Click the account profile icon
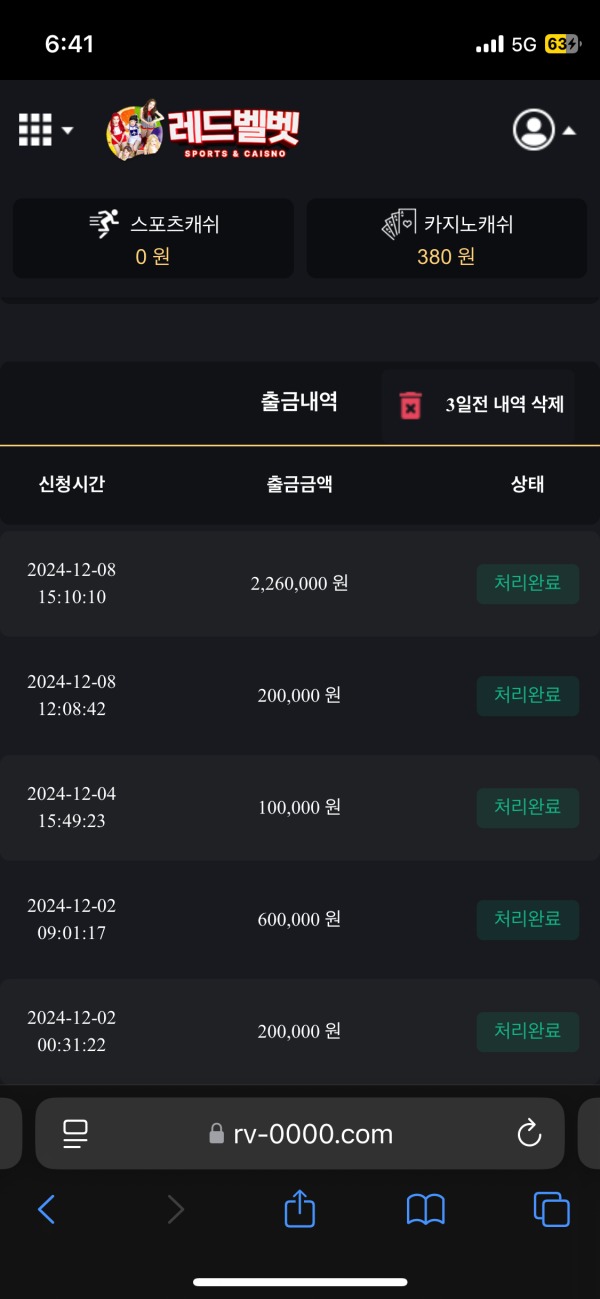The height and width of the screenshot is (1299, 600). click(535, 129)
